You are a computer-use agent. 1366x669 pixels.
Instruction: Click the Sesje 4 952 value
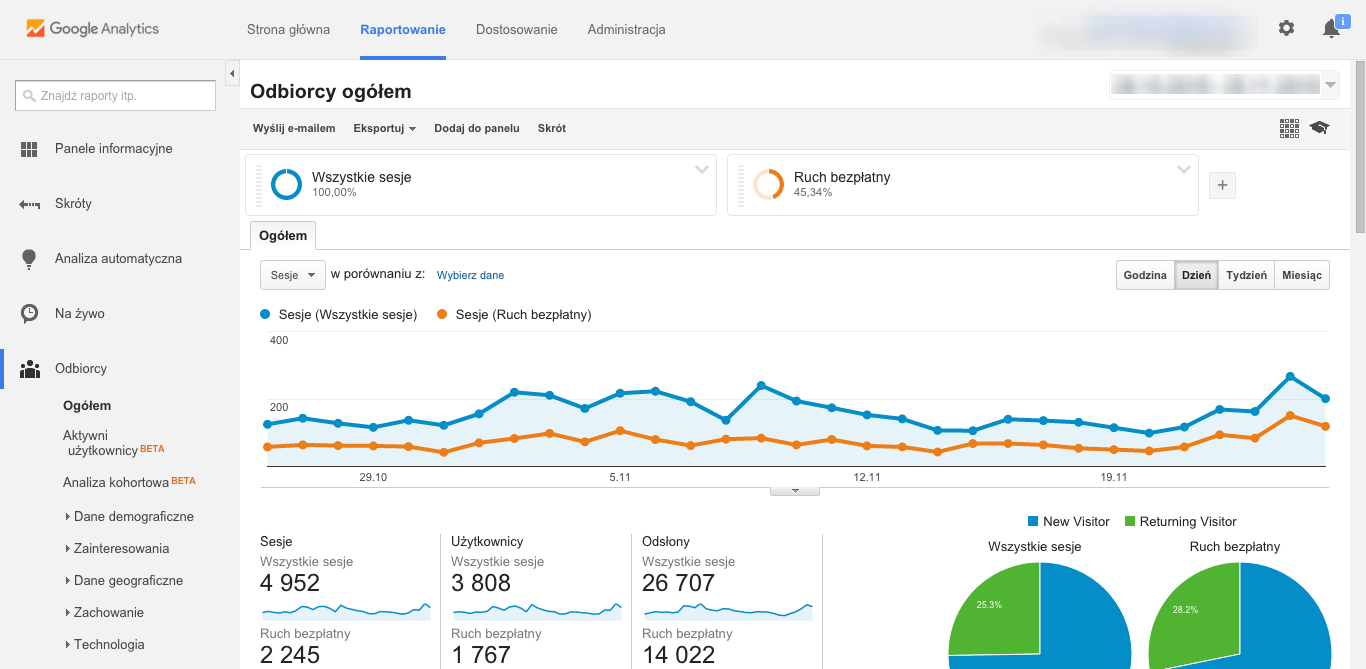290,583
